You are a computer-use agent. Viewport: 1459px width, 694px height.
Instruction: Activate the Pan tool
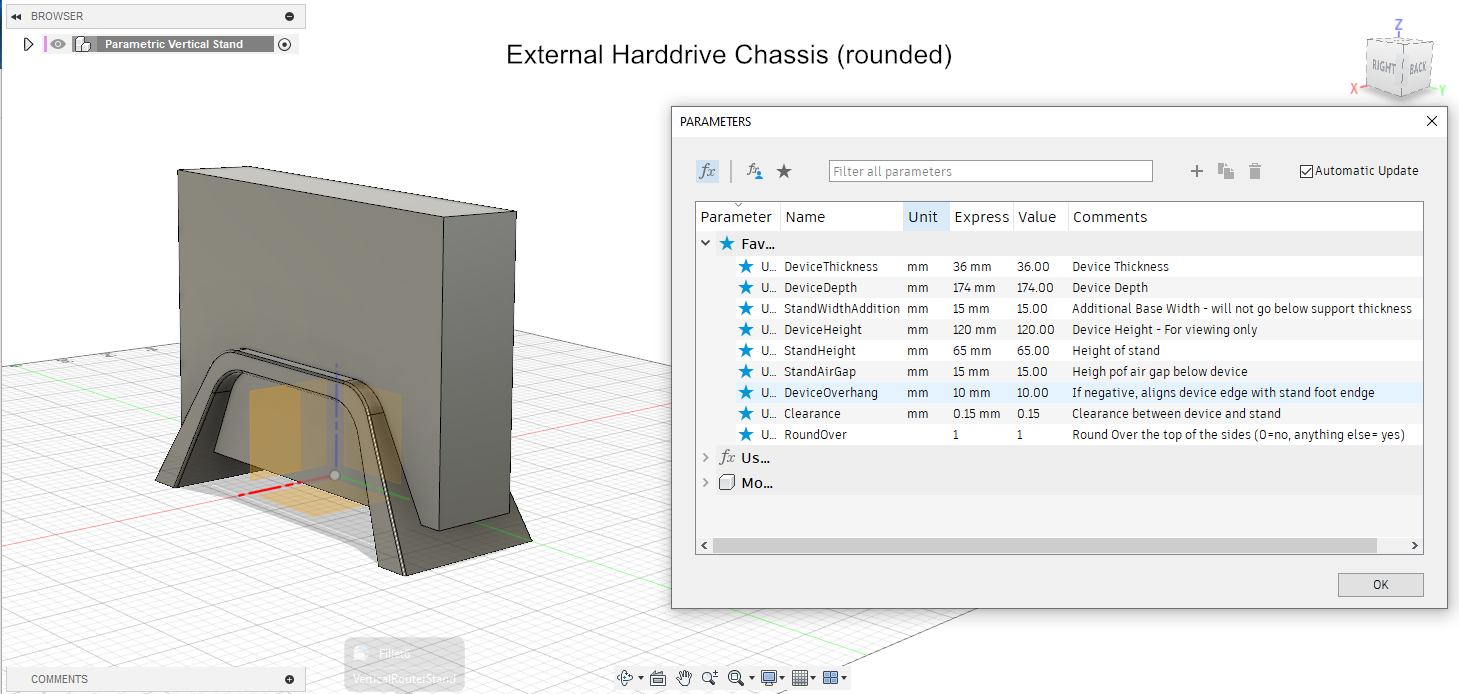[x=684, y=677]
